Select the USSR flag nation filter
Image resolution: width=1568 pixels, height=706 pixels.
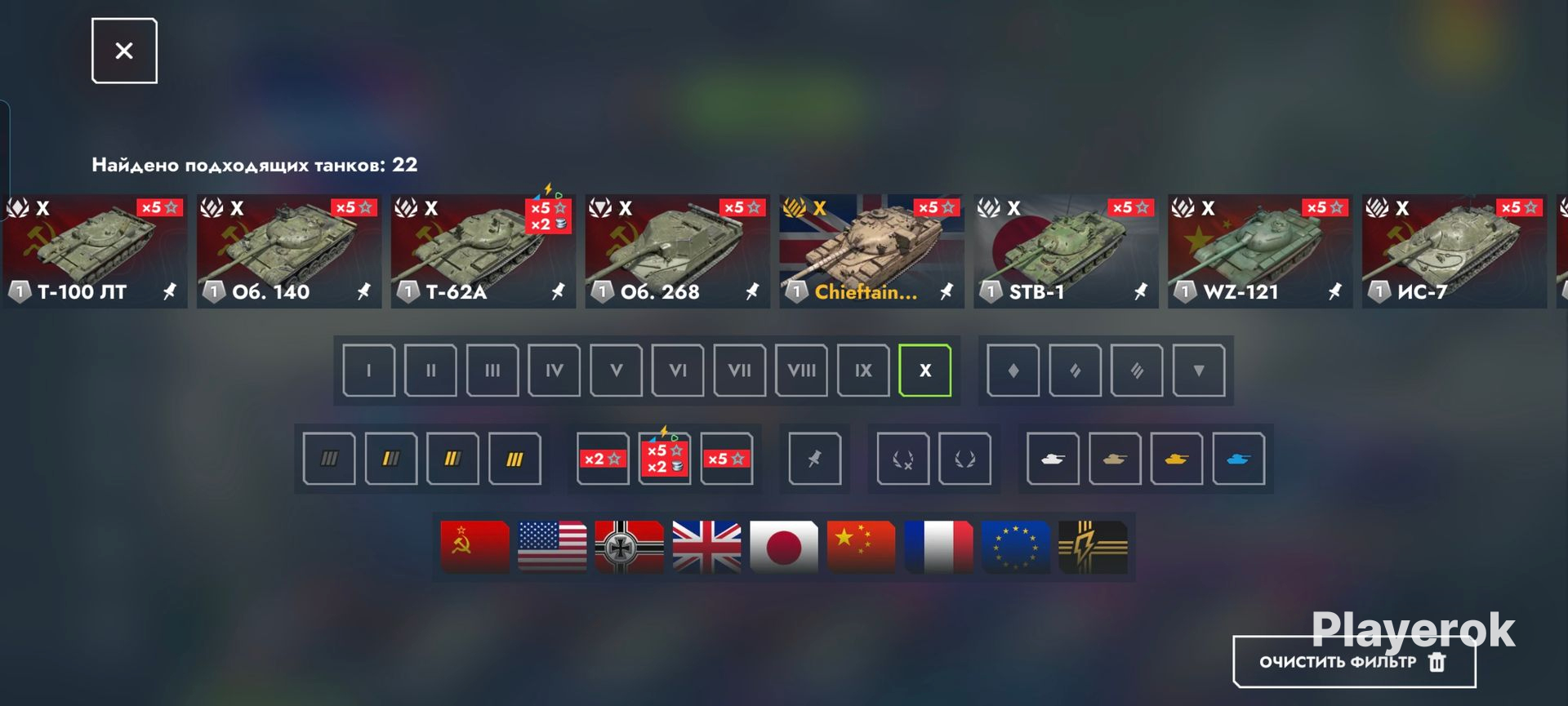pyautogui.click(x=474, y=547)
